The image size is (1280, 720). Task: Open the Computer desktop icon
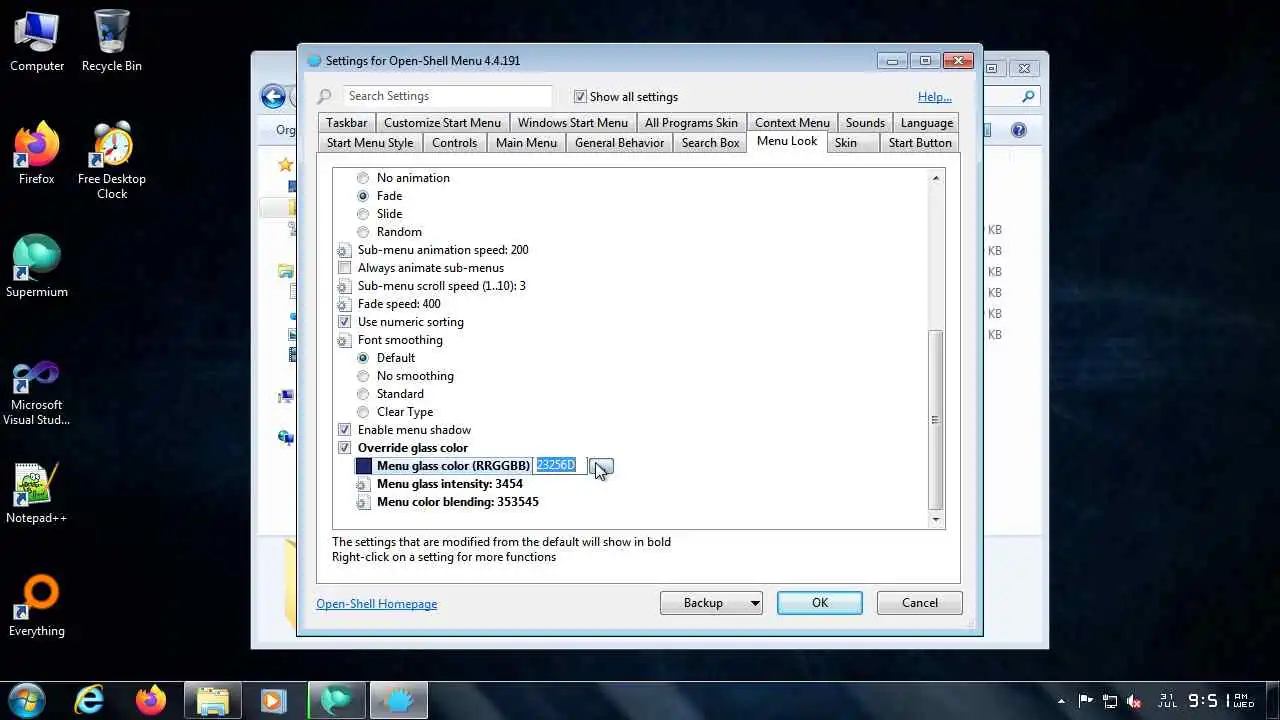coord(37,41)
